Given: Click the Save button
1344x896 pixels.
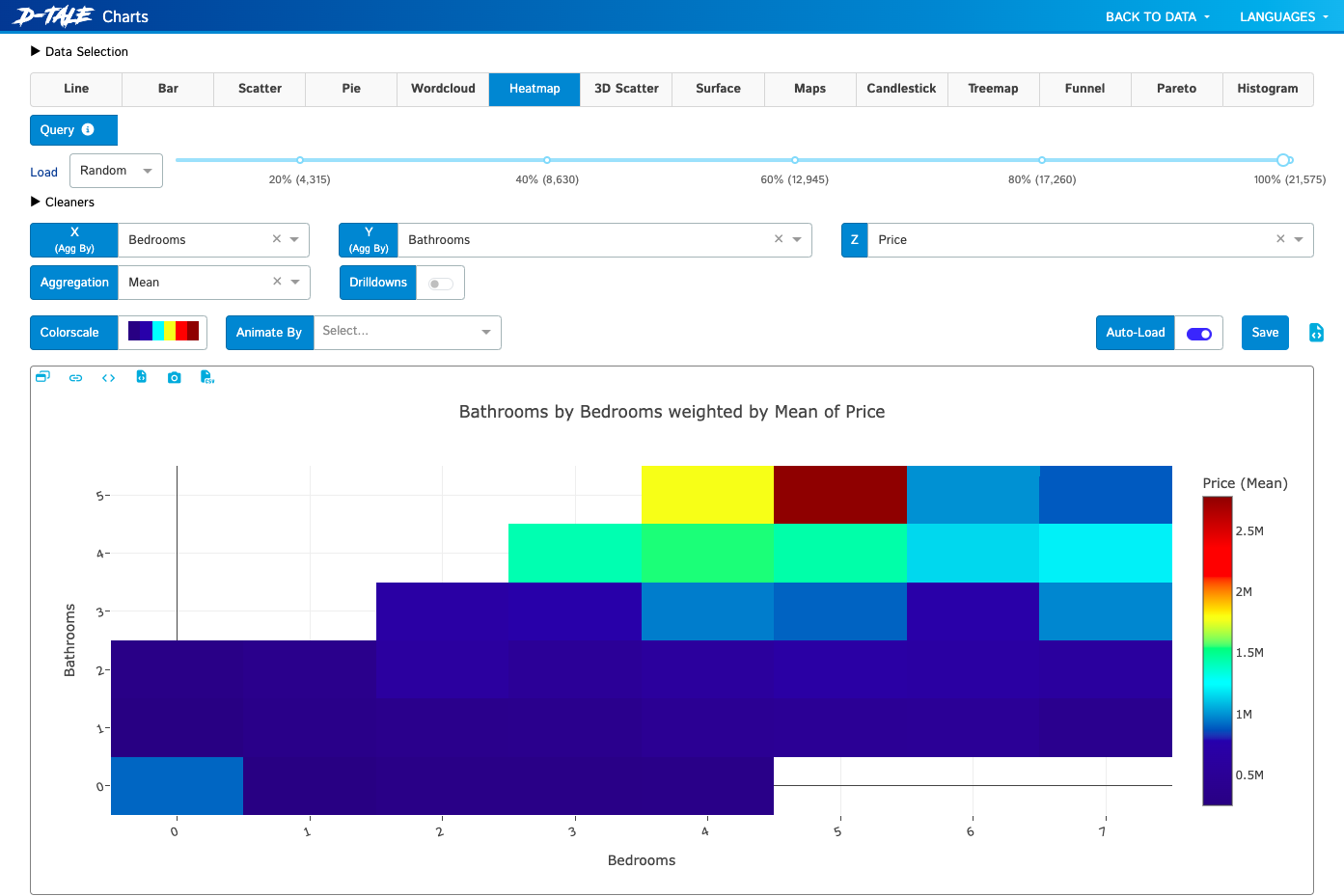Looking at the screenshot, I should [x=1265, y=333].
